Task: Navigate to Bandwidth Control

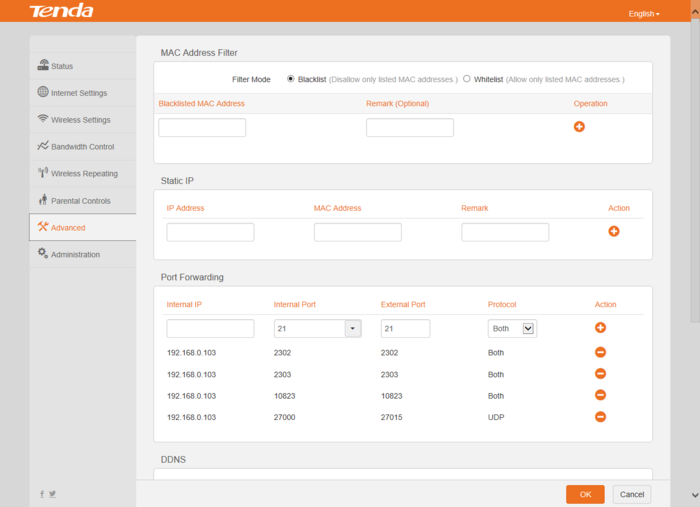Action: (83, 146)
